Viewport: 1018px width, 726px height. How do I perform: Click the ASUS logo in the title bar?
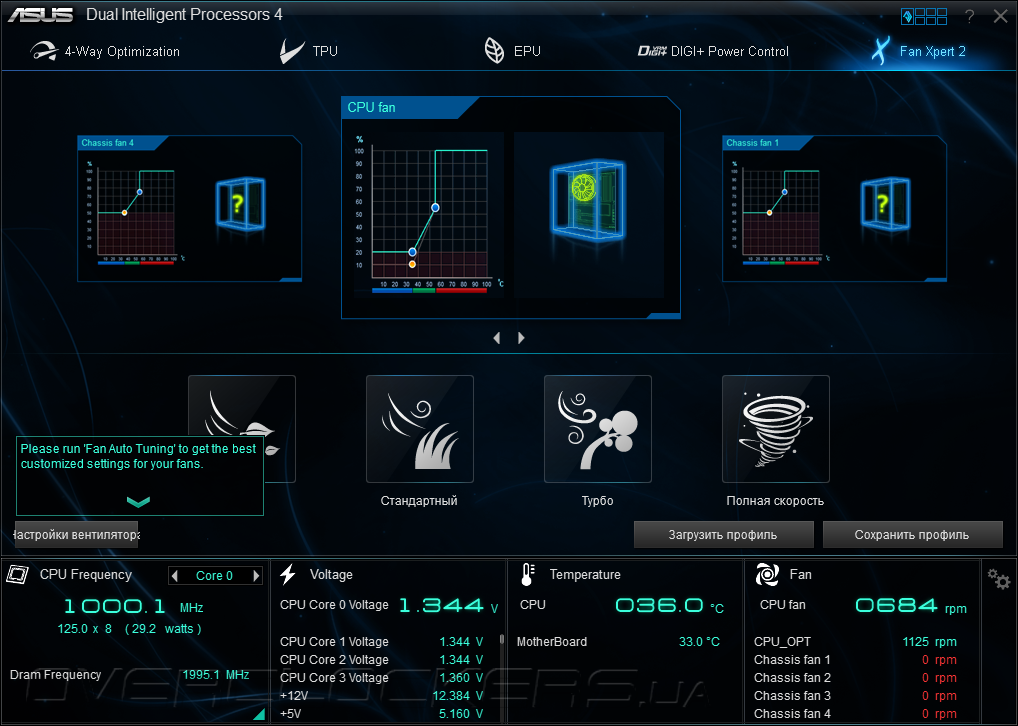pos(40,15)
